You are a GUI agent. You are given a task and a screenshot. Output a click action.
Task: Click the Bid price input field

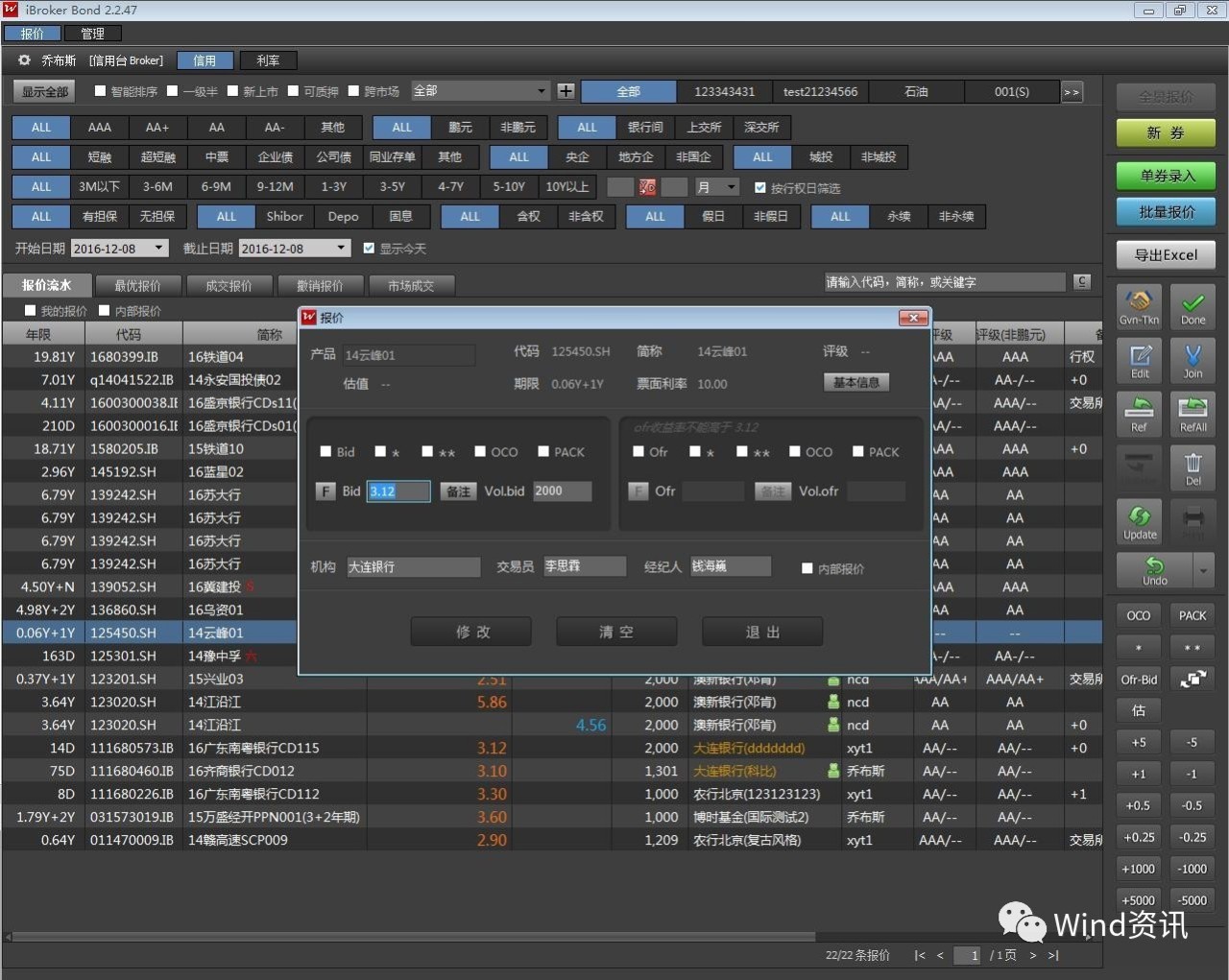[398, 491]
